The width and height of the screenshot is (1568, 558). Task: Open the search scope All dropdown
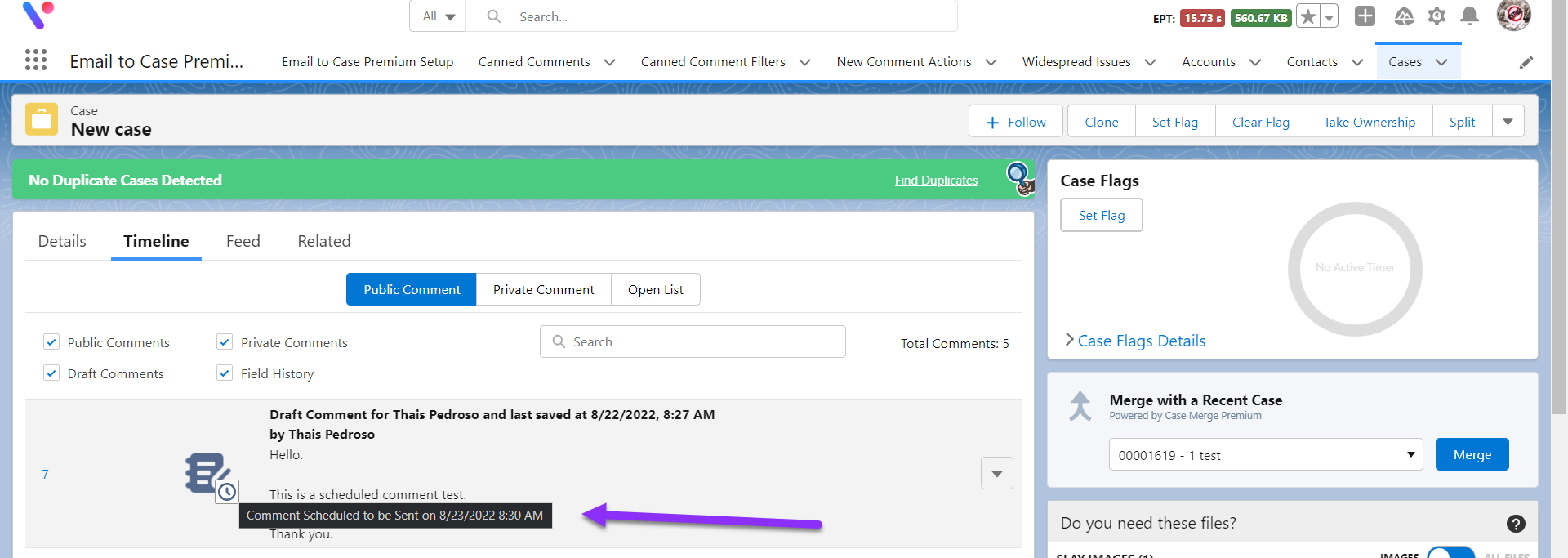[439, 16]
